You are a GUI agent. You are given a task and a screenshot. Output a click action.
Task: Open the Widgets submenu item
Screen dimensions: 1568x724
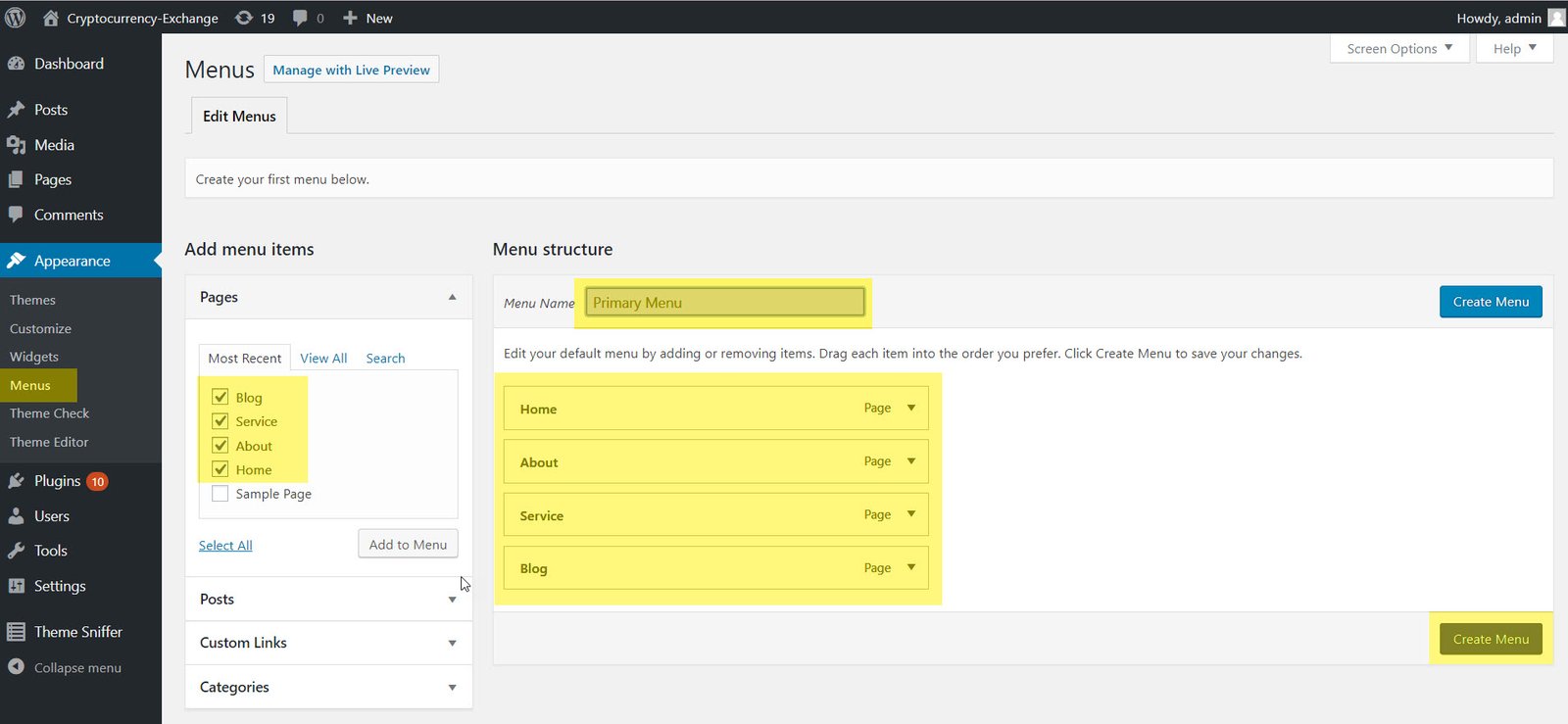pyautogui.click(x=34, y=357)
